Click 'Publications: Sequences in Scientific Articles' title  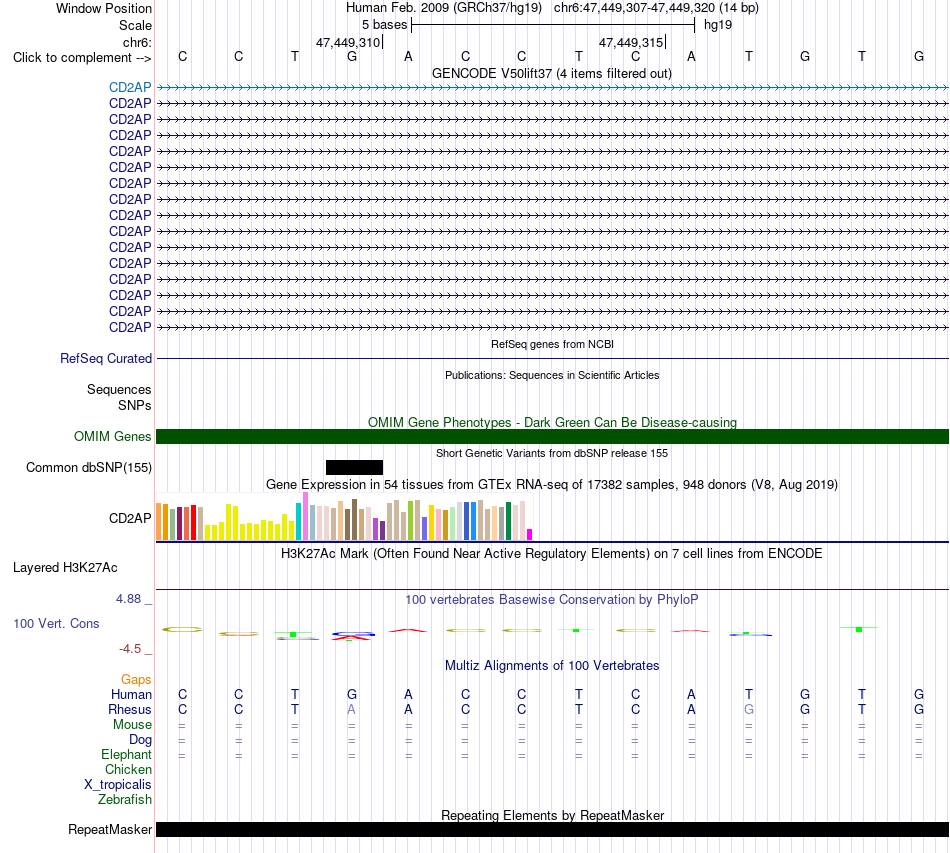552,375
